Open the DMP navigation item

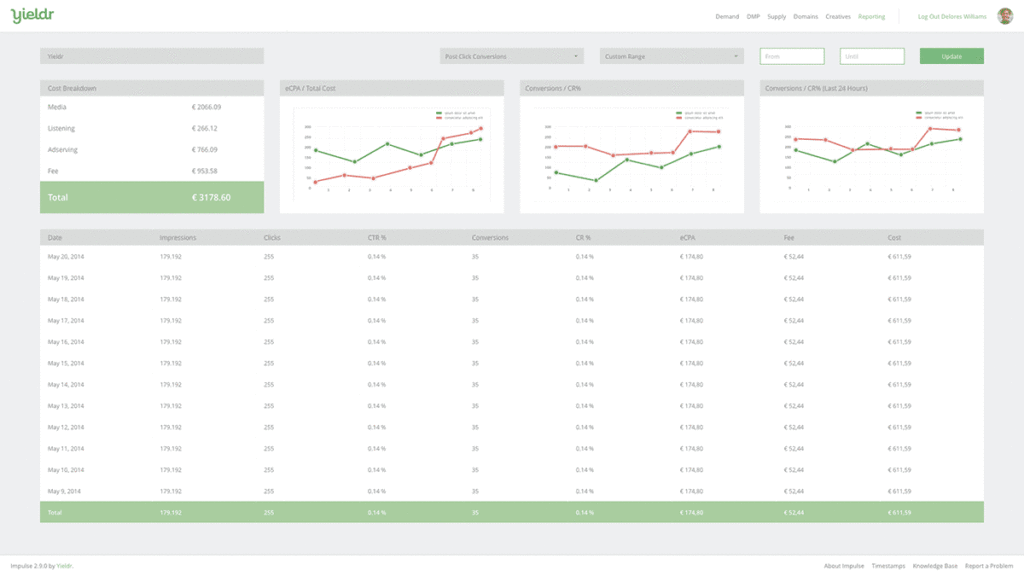pos(753,17)
